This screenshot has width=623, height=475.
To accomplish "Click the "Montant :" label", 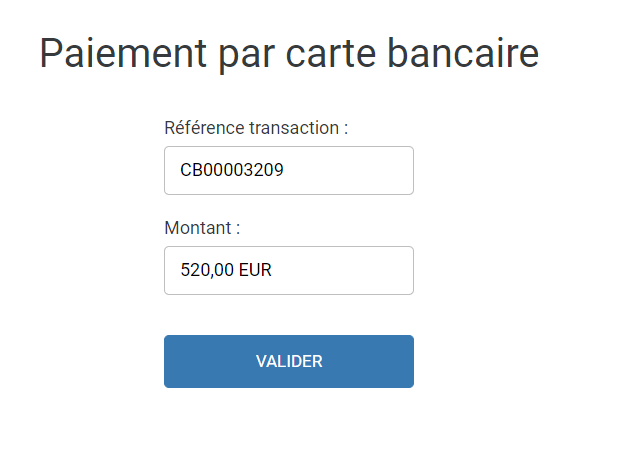I will tap(202, 228).
